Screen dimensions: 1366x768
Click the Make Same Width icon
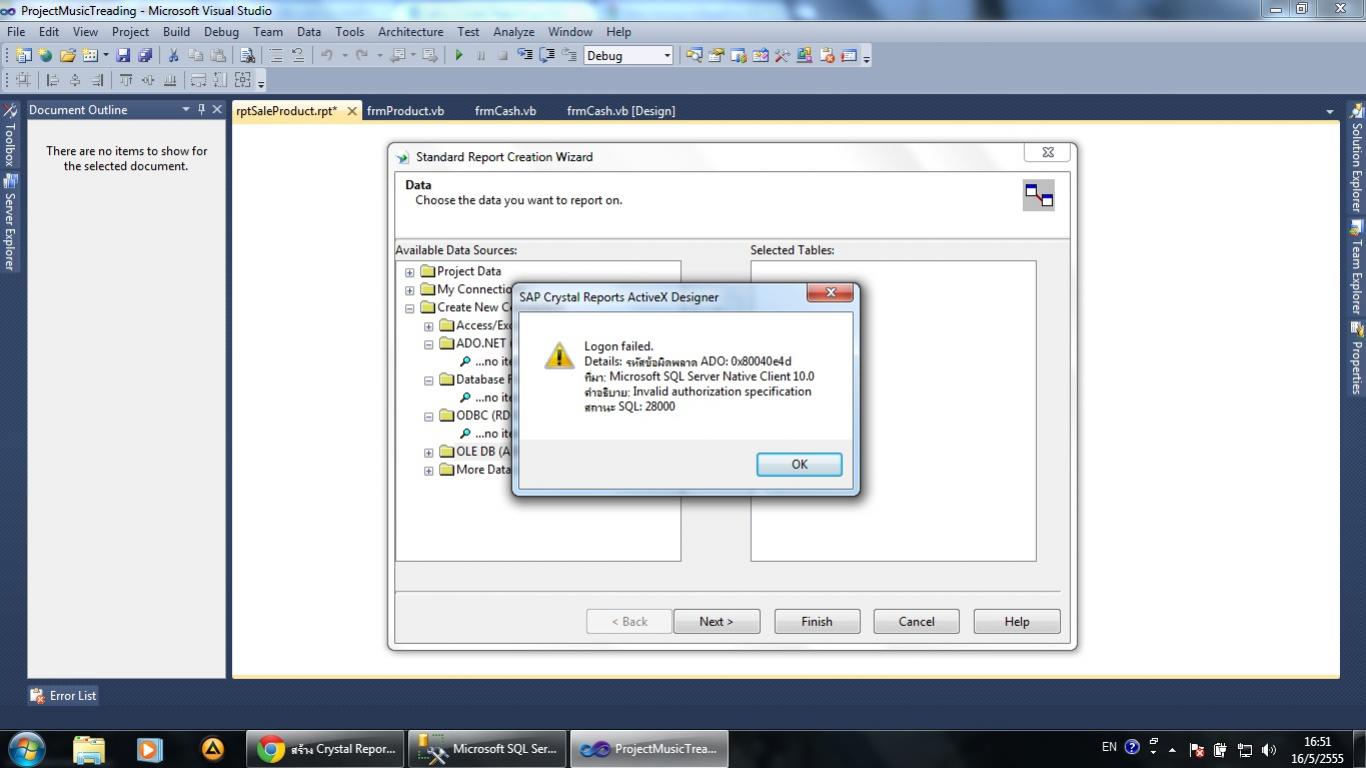click(198, 80)
